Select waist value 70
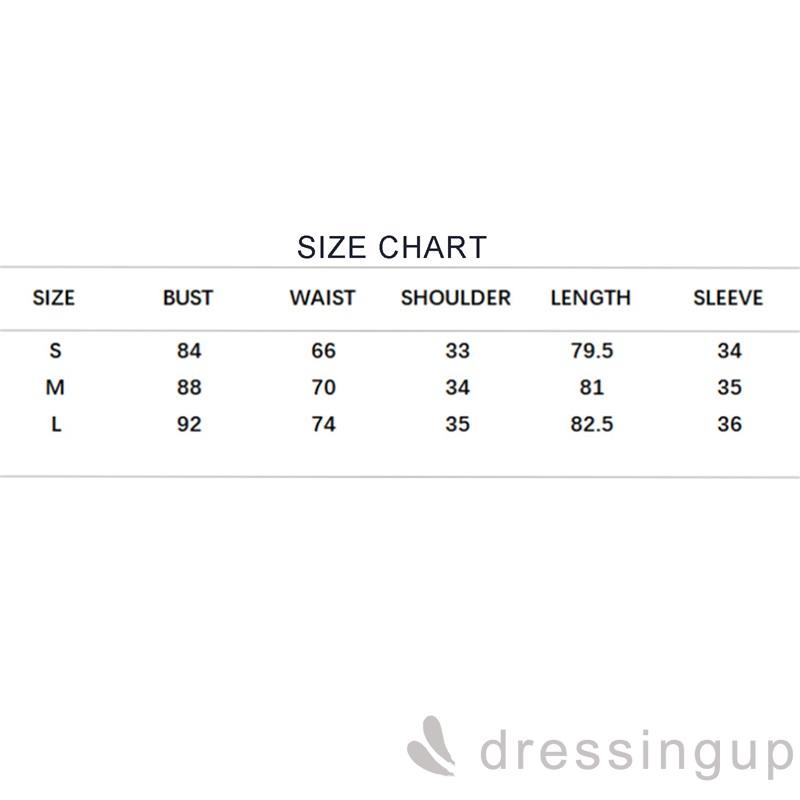The height and width of the screenshot is (800, 800). click(323, 388)
